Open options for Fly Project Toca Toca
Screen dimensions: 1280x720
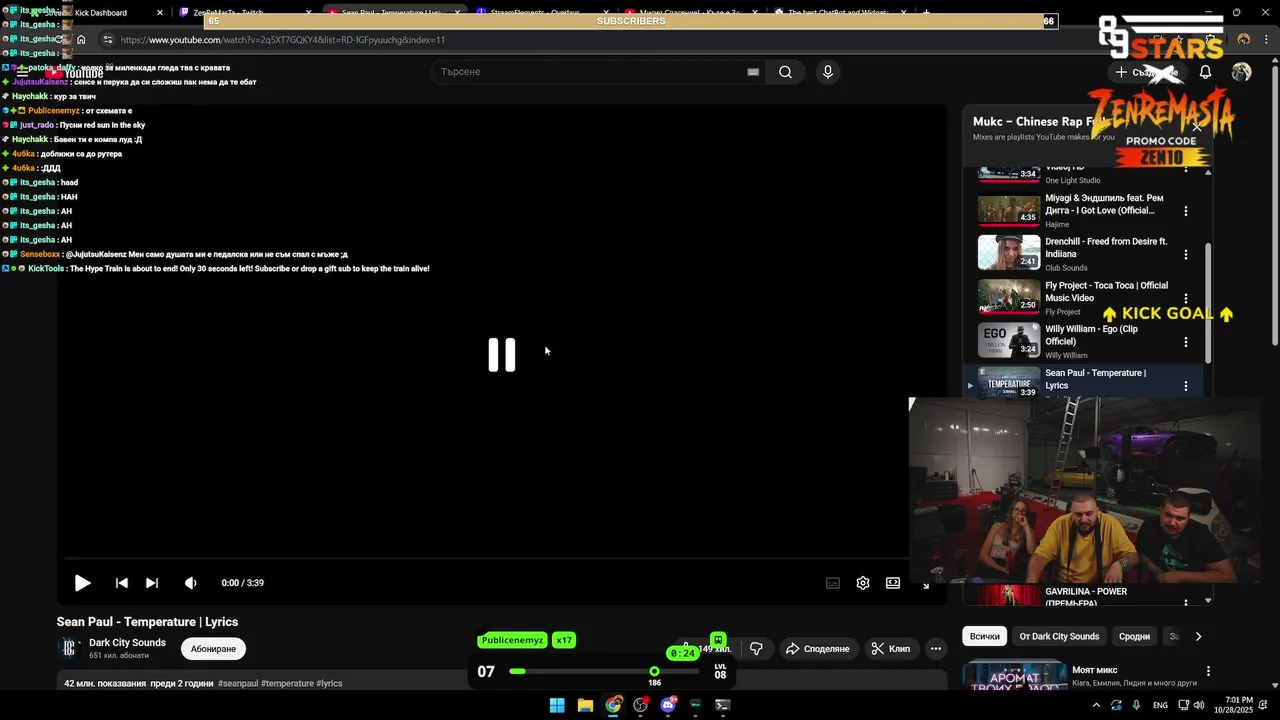[1186, 298]
